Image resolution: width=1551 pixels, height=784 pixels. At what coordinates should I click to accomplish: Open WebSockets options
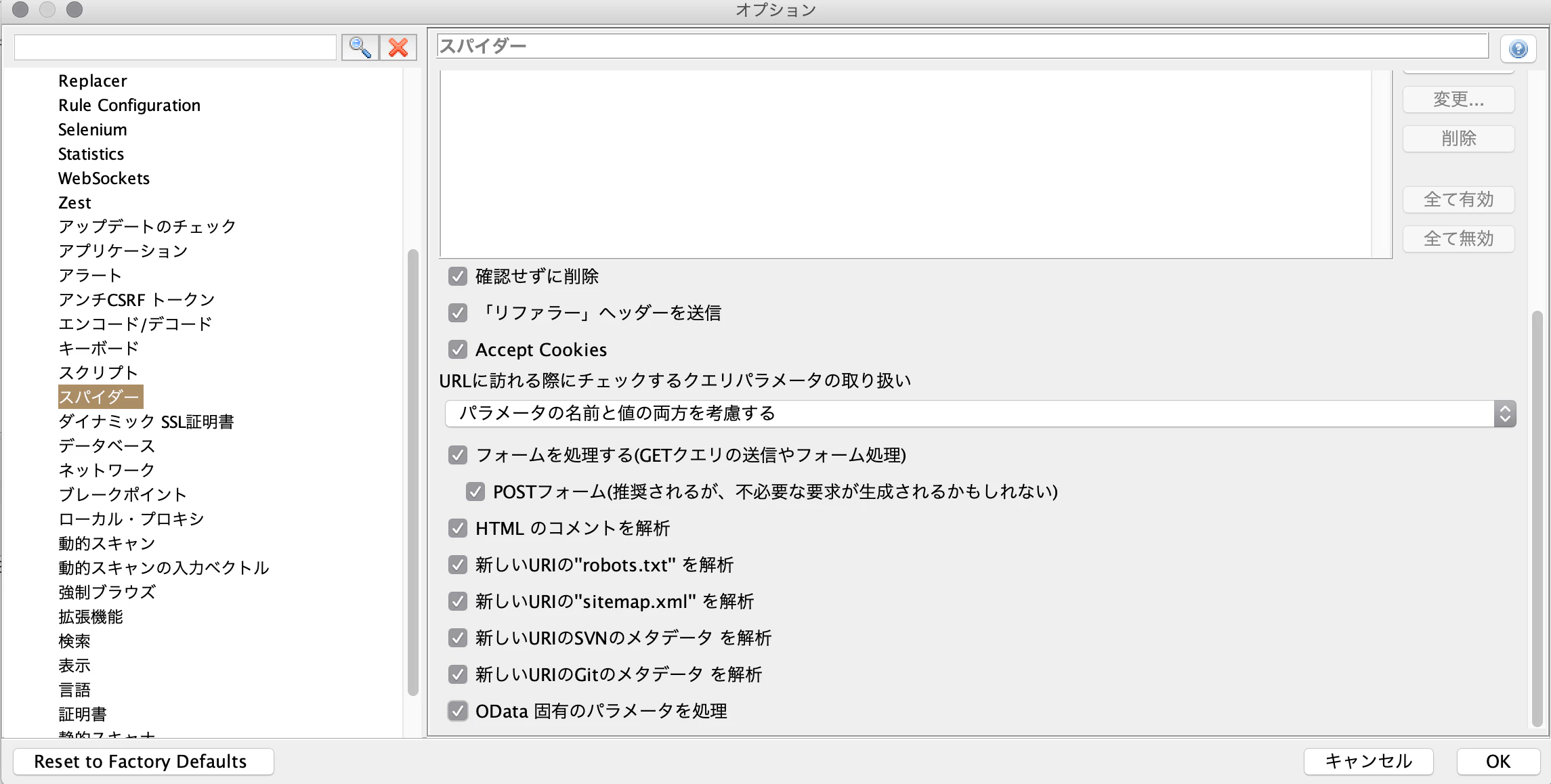(x=104, y=178)
